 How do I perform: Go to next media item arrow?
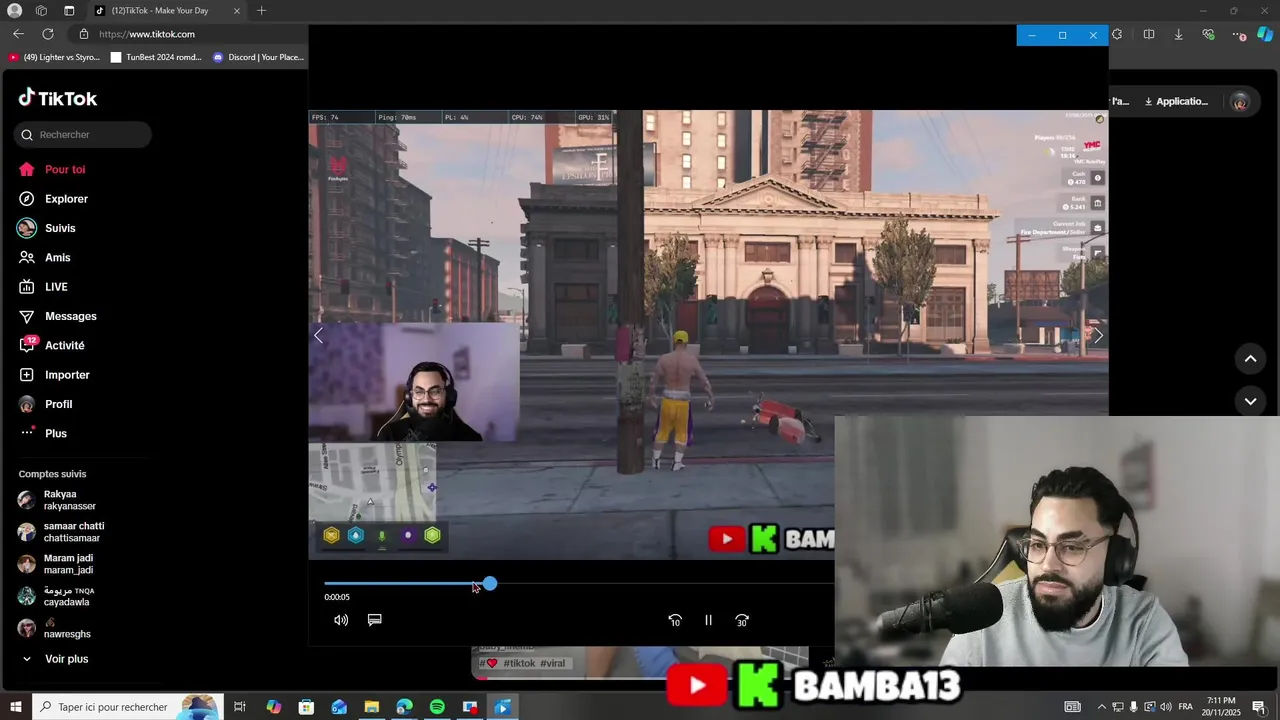coord(1098,336)
